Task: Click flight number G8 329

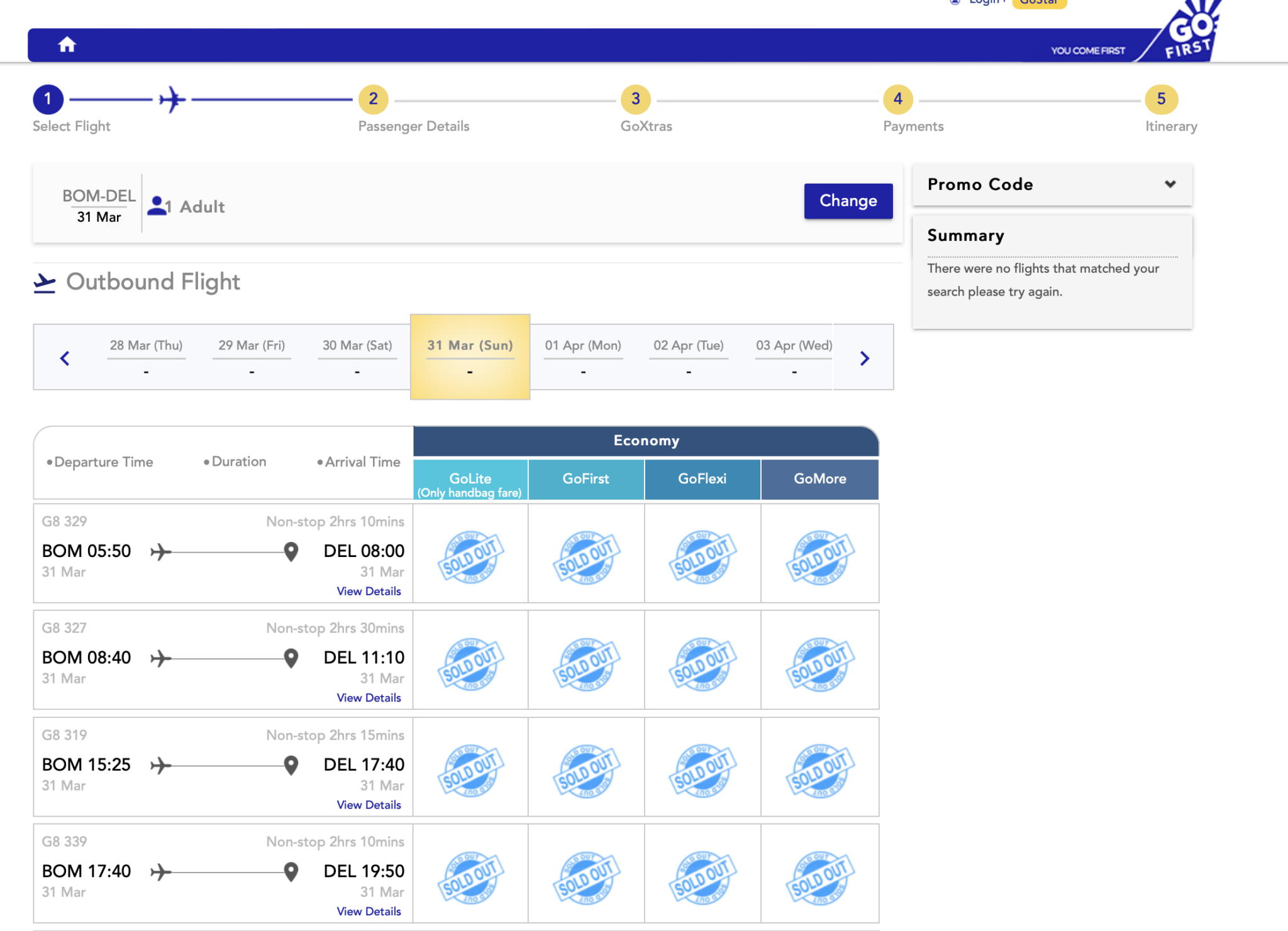Action: coord(64,521)
